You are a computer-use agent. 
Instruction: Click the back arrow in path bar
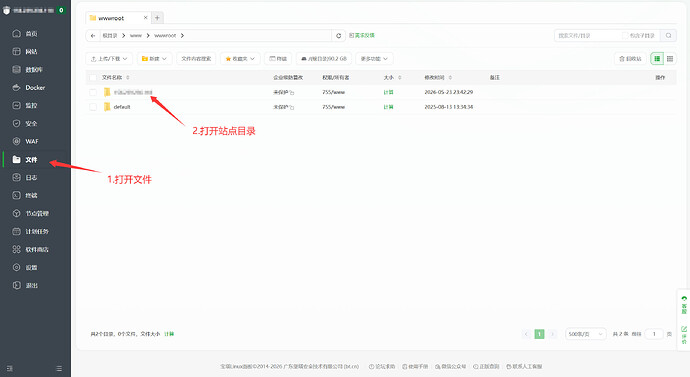[x=93, y=36]
